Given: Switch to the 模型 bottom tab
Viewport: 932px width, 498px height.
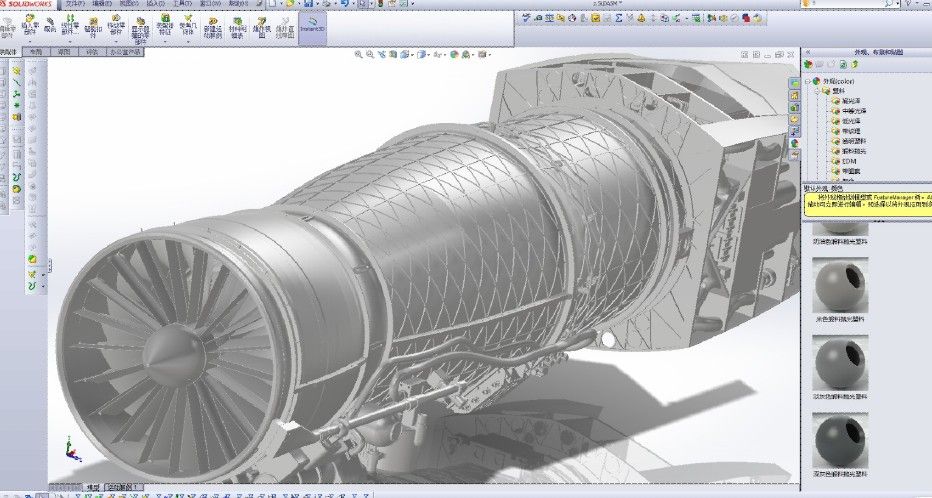Looking at the screenshot, I should (94, 487).
